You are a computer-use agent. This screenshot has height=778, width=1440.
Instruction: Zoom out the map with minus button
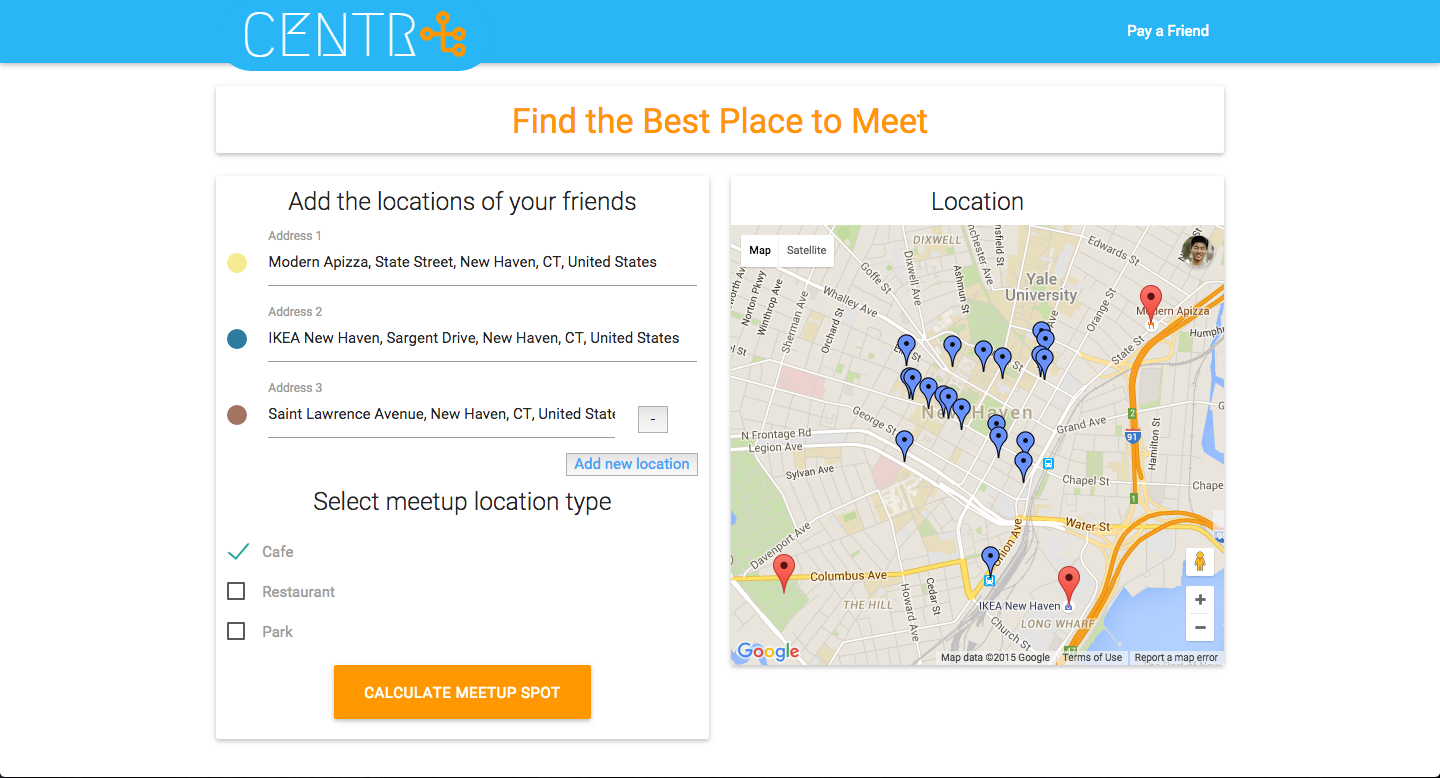click(1200, 627)
